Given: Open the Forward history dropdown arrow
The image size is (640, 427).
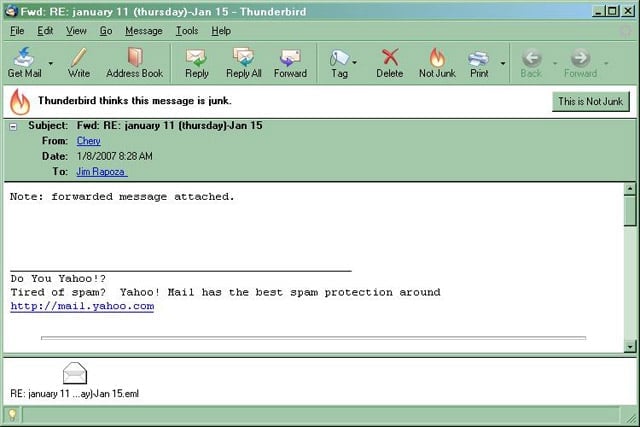Looking at the screenshot, I should coord(606,63).
